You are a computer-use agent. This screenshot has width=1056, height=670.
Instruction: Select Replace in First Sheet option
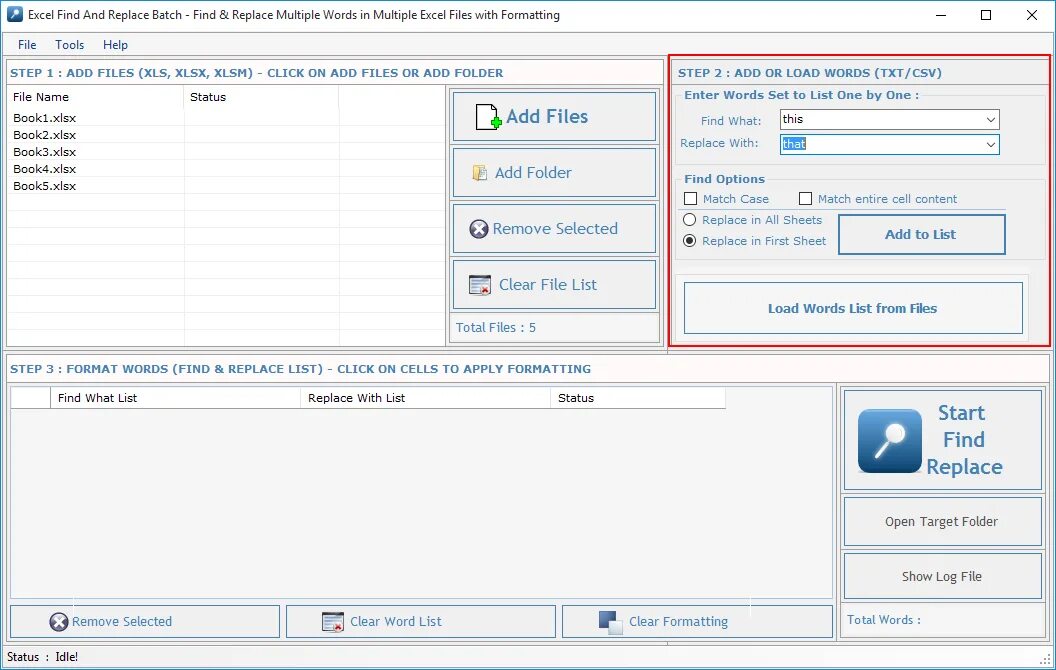pos(690,240)
